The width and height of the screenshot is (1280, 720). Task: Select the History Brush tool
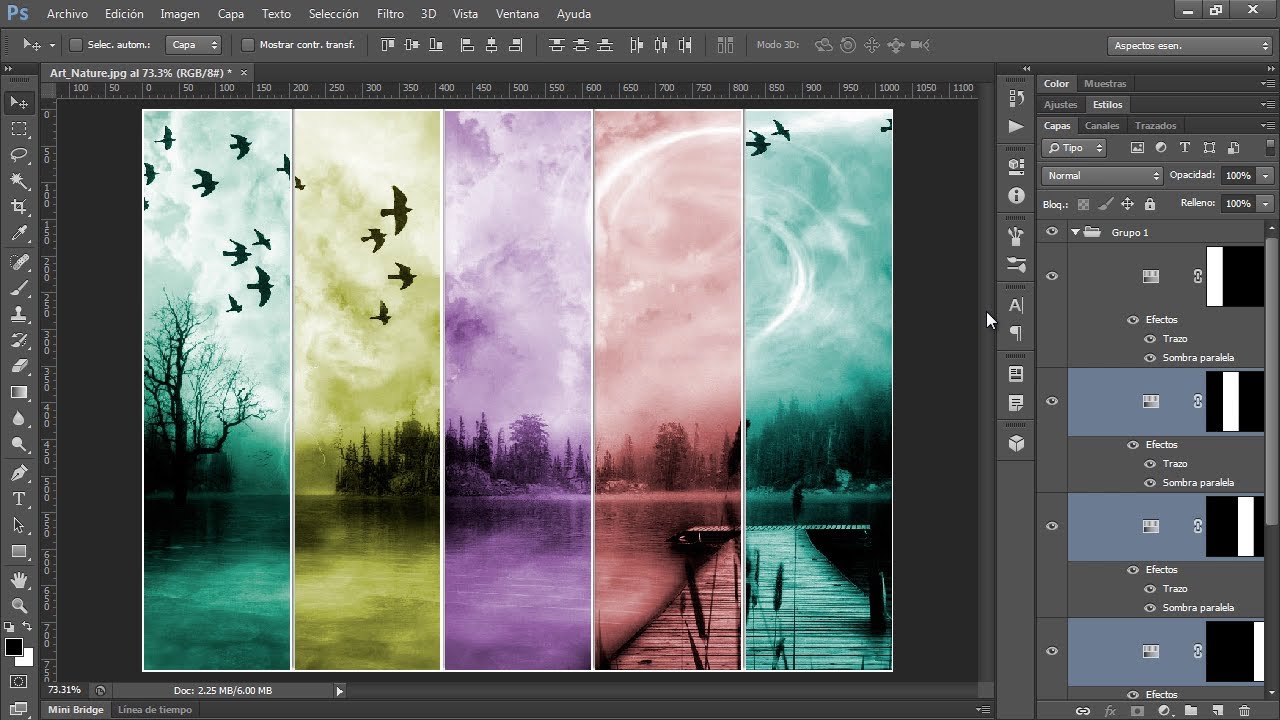click(19, 340)
